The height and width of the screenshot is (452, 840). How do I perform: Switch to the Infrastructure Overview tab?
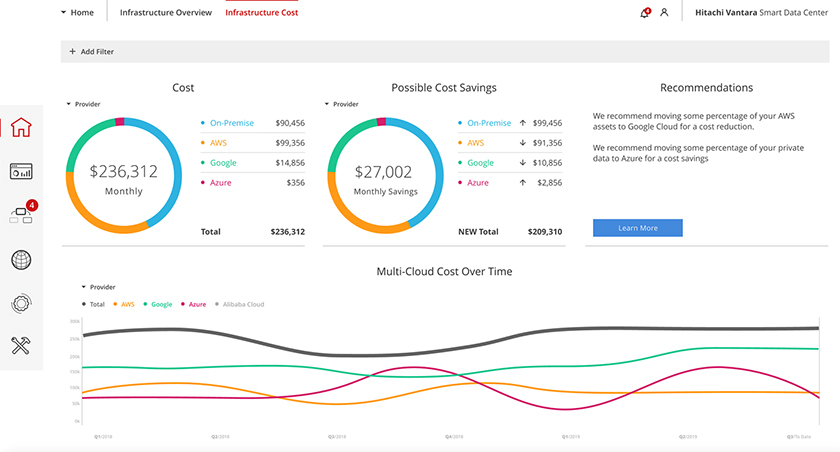pos(166,13)
